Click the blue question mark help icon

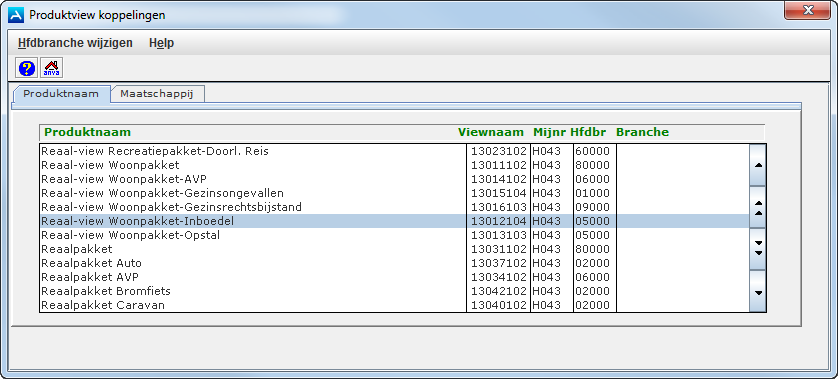point(27,68)
